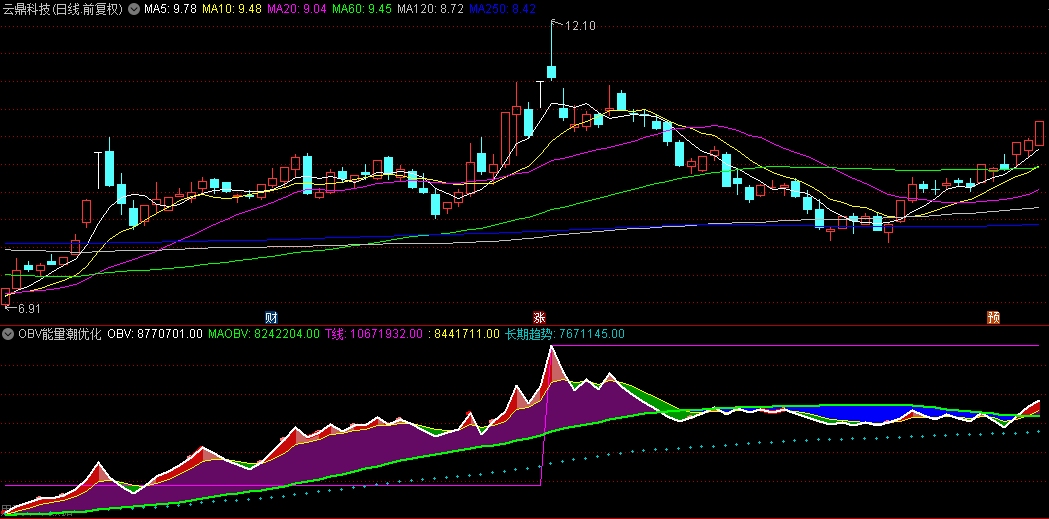Select the green MAOBV indicator label
The height and width of the screenshot is (519, 1049).
(x=264, y=334)
